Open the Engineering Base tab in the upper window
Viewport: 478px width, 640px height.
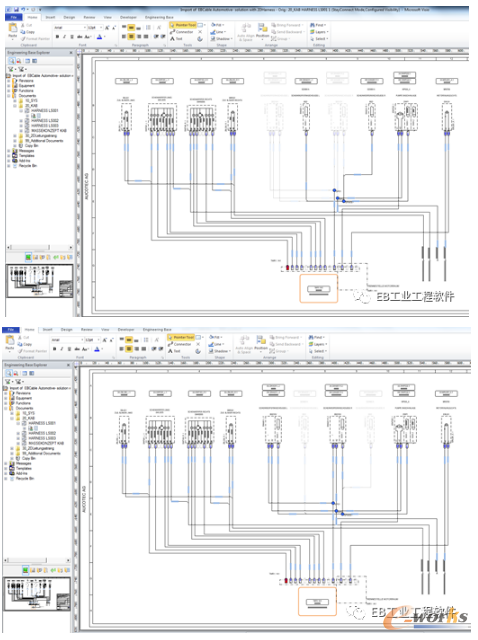coord(159,17)
